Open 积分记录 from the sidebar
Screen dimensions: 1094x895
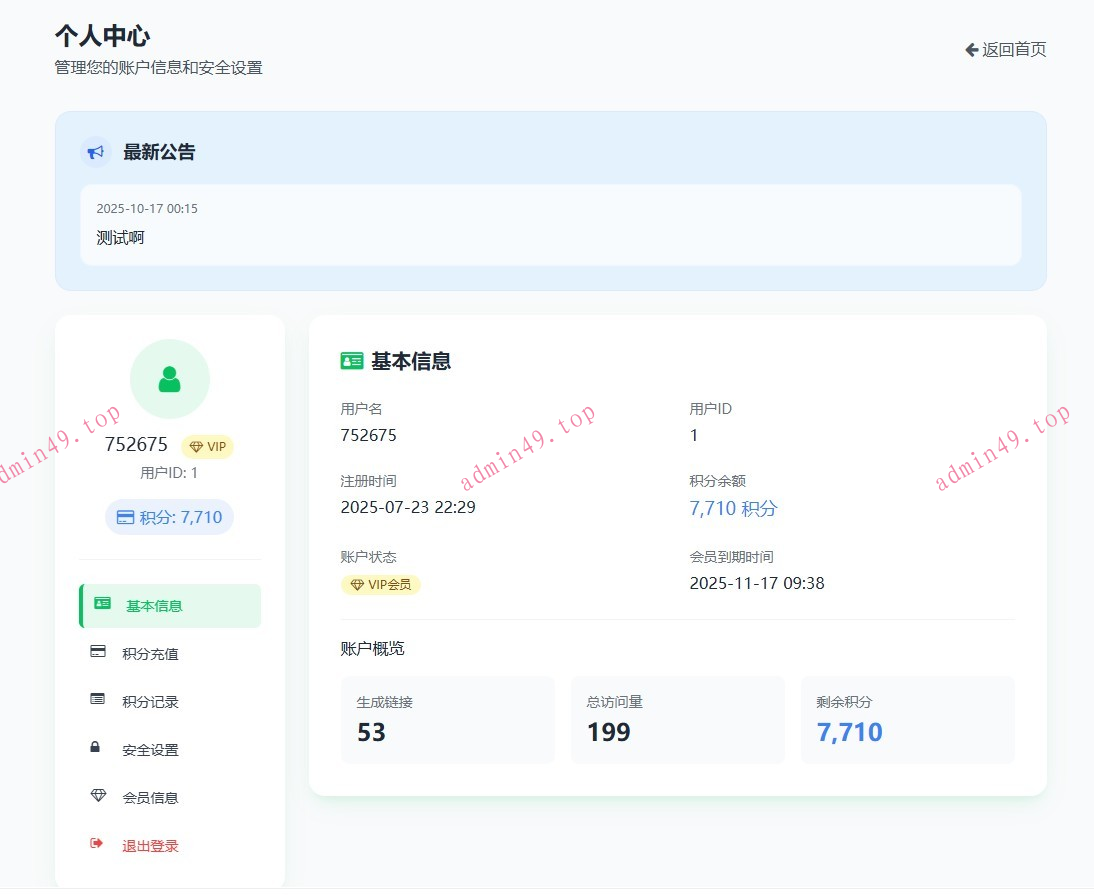[150, 702]
